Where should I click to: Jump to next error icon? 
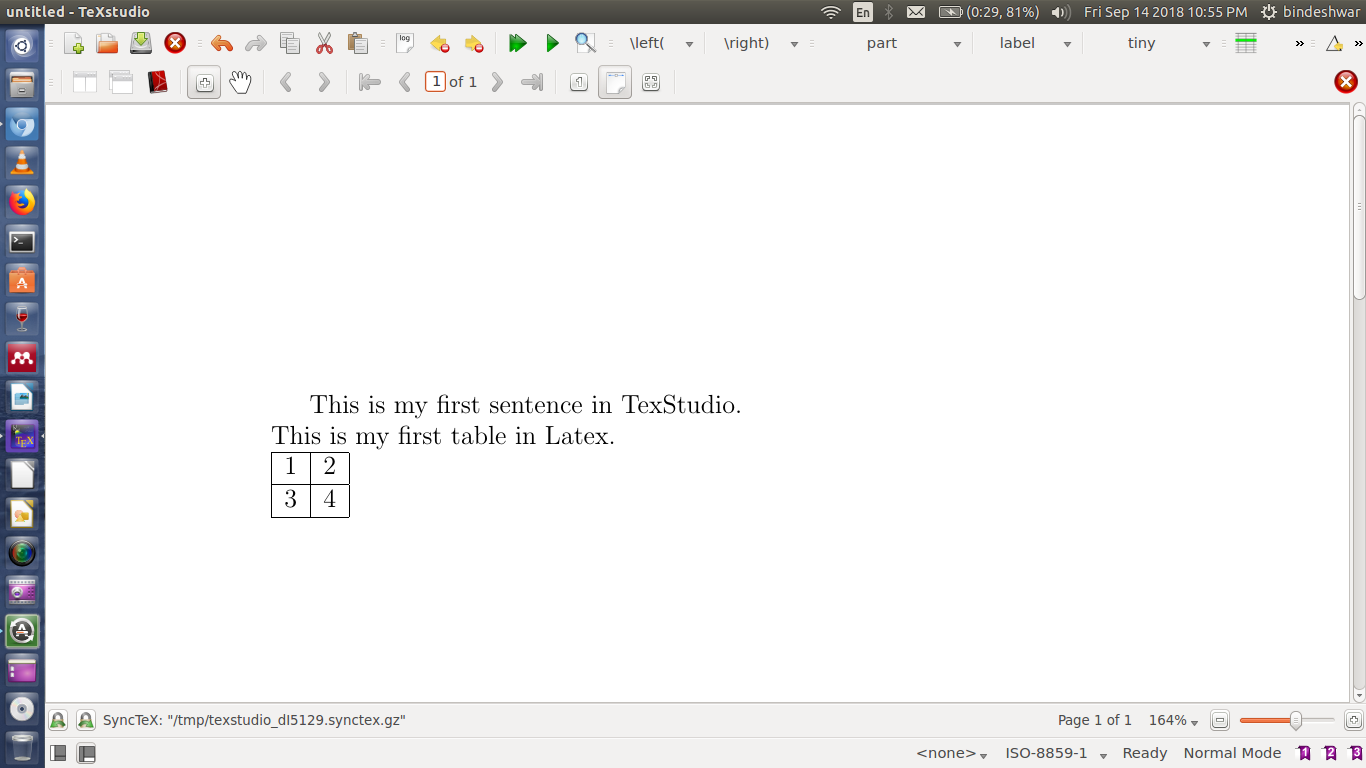(x=473, y=43)
